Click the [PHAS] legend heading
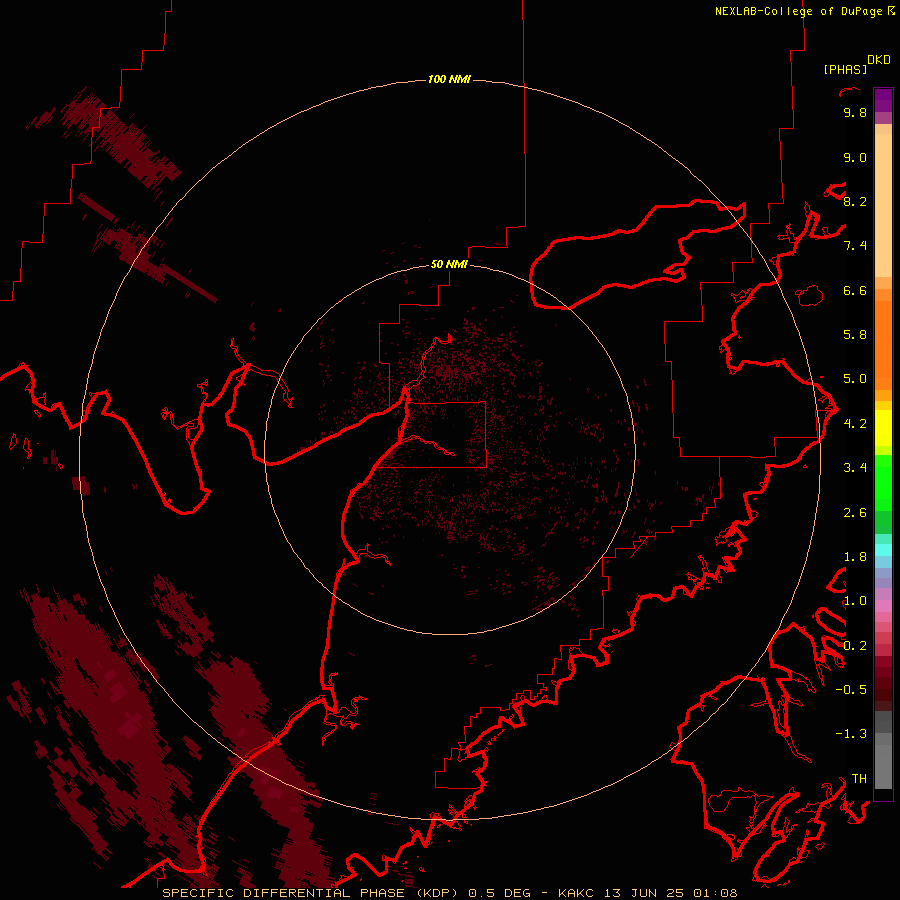The image size is (900, 900). coord(845,69)
